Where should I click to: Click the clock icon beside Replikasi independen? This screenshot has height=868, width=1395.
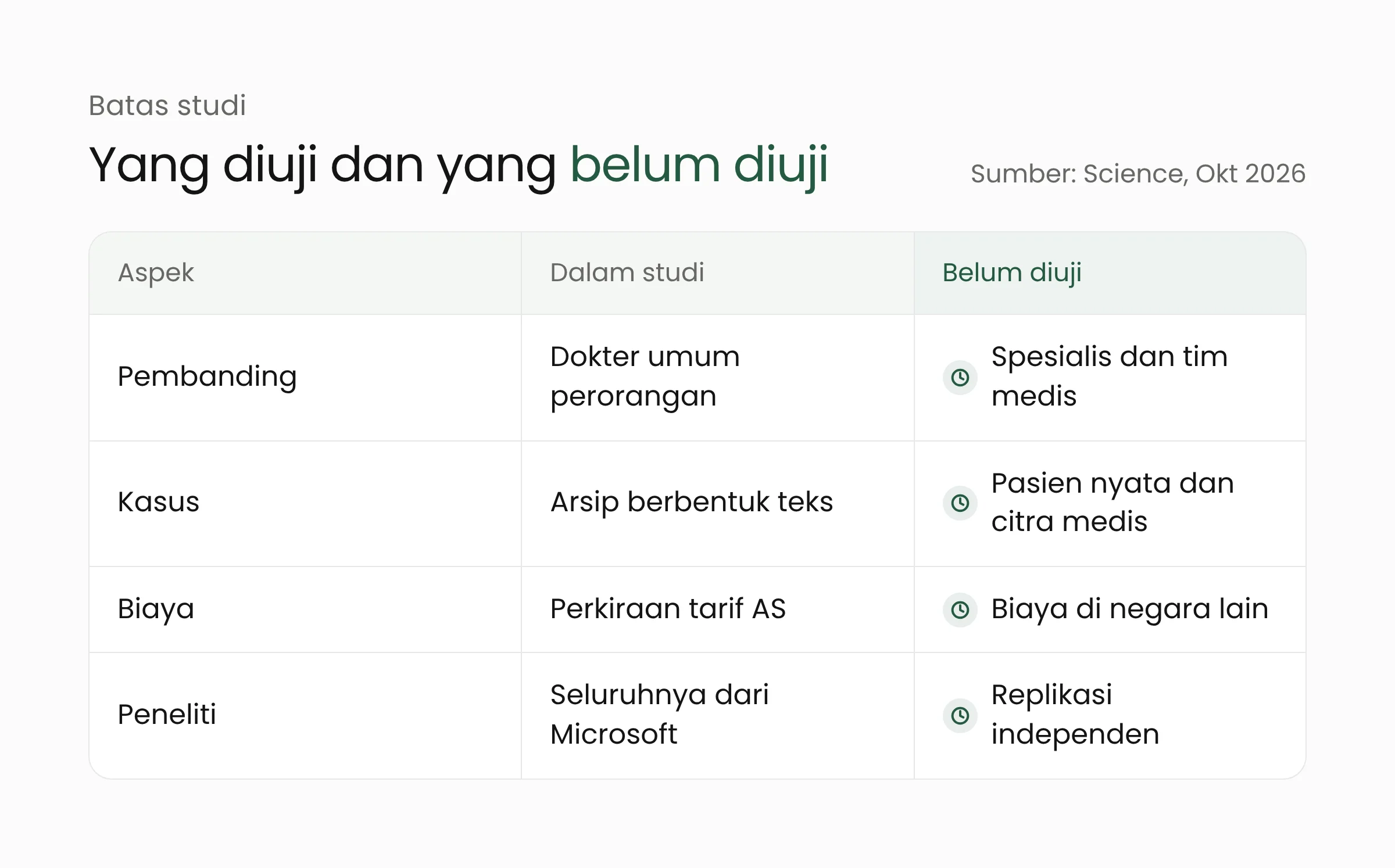(x=960, y=715)
